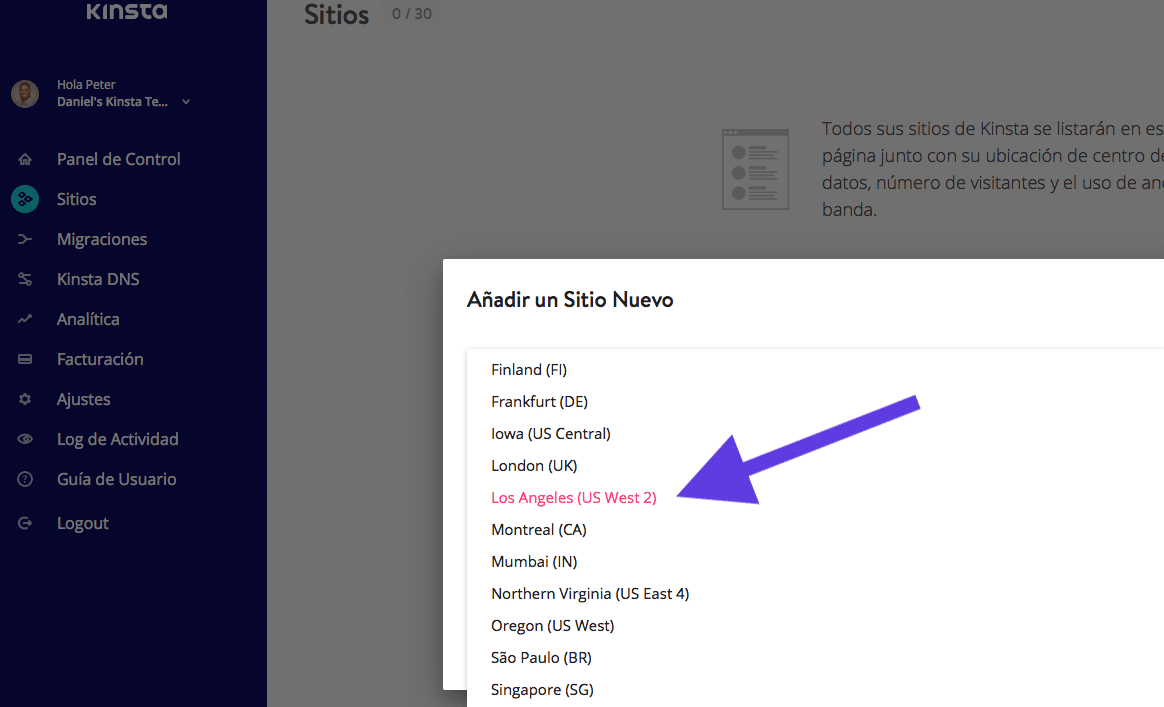Click the Kinsta DNS icon

[25, 279]
